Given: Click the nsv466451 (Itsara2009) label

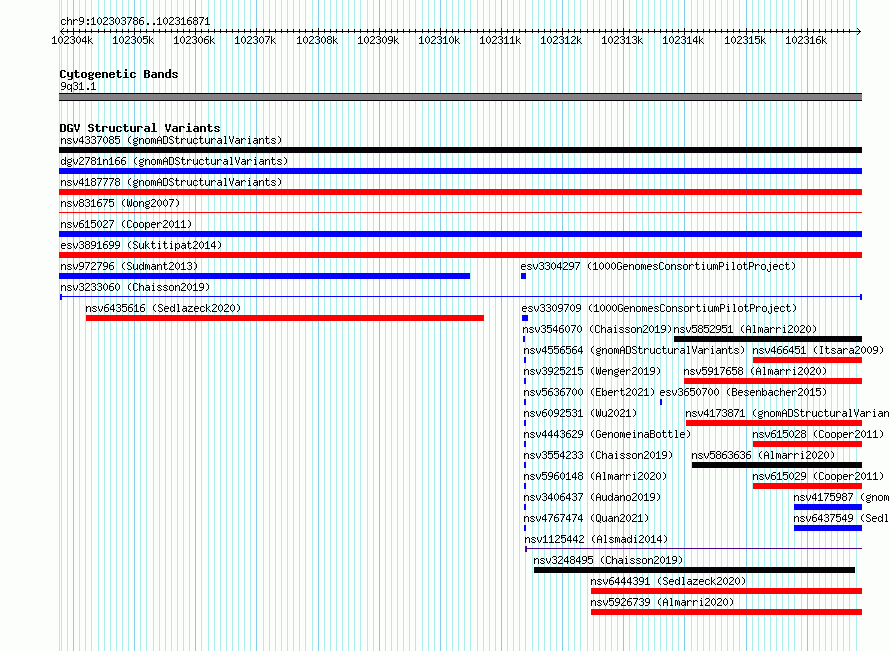Looking at the screenshot, I should click(818, 350).
